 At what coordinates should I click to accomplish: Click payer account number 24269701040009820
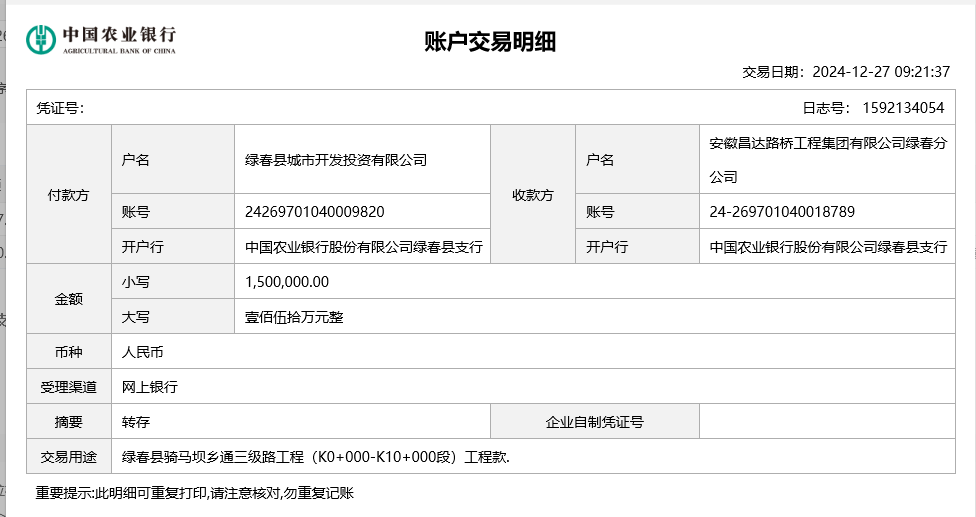(315, 212)
